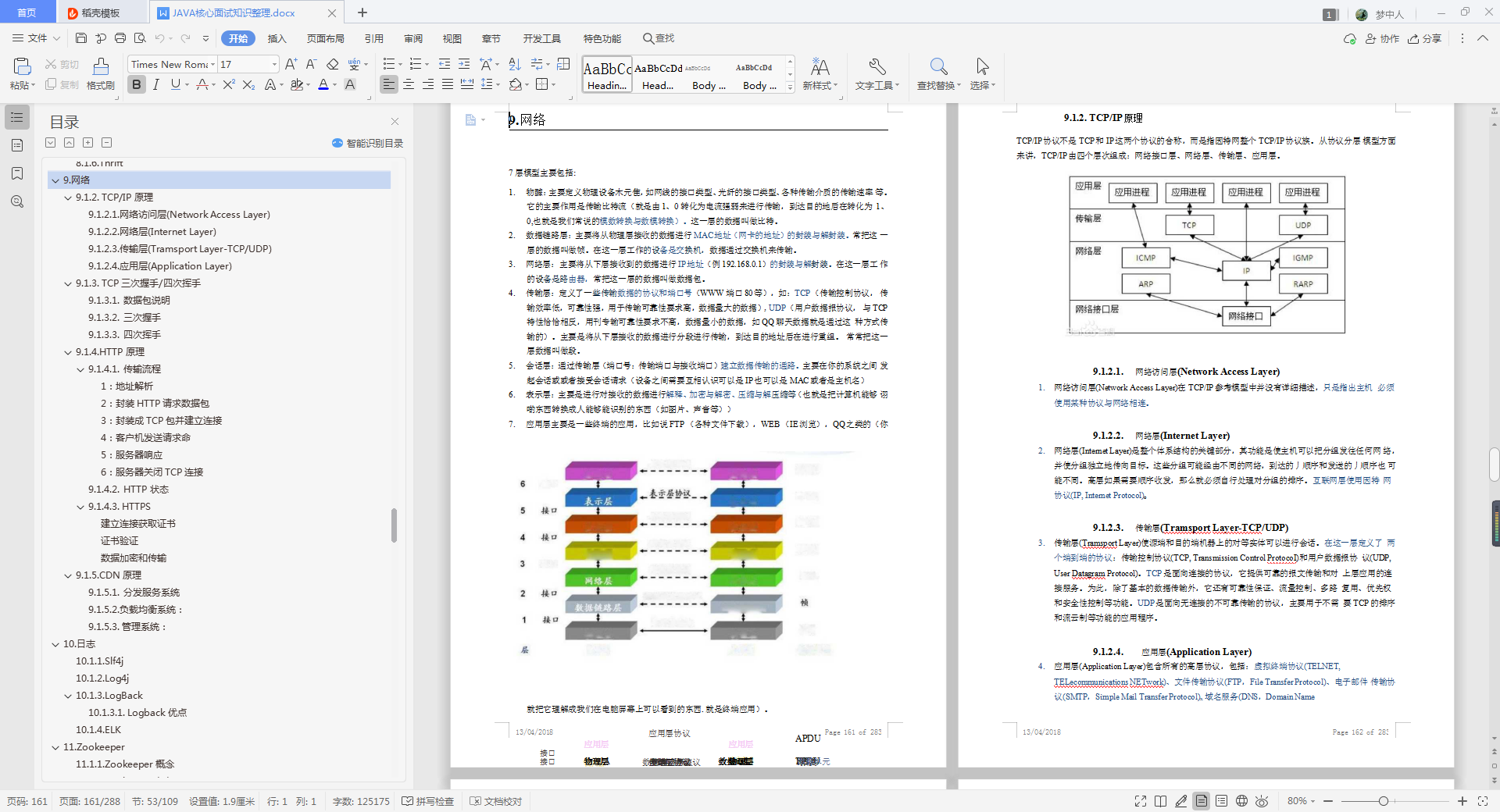Switch to reading layout icon in status bar
Viewport: 1500px width, 812px height.
[x=1161, y=801]
